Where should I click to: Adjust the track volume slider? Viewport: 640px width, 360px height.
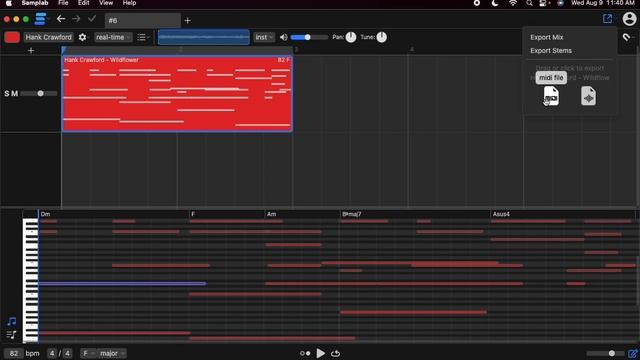[309, 37]
